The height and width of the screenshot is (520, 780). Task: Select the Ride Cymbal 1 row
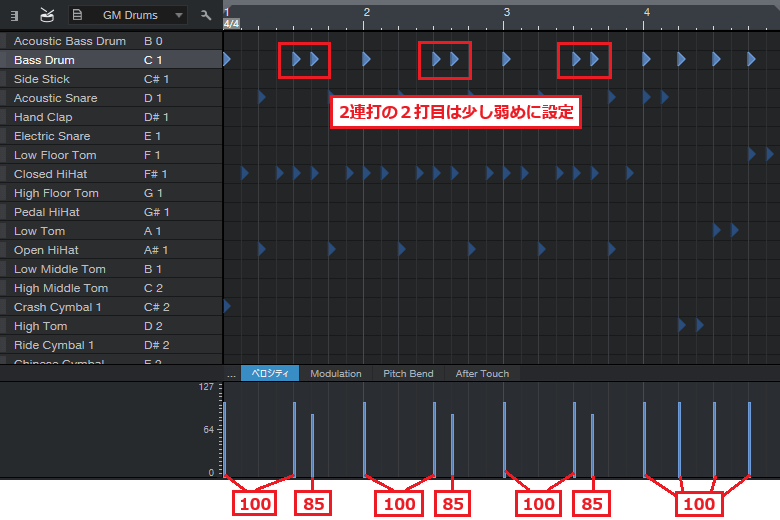click(x=110, y=345)
